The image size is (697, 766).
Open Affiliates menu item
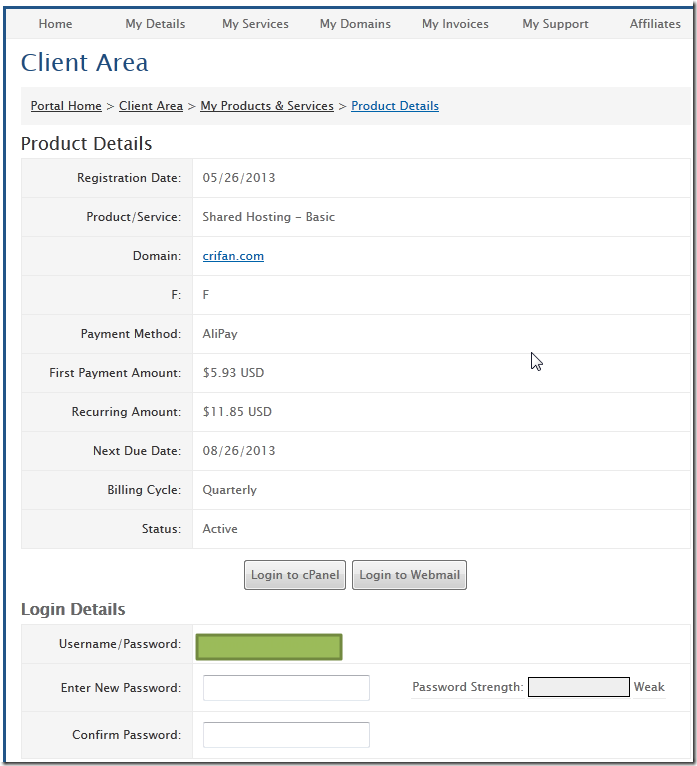point(655,24)
